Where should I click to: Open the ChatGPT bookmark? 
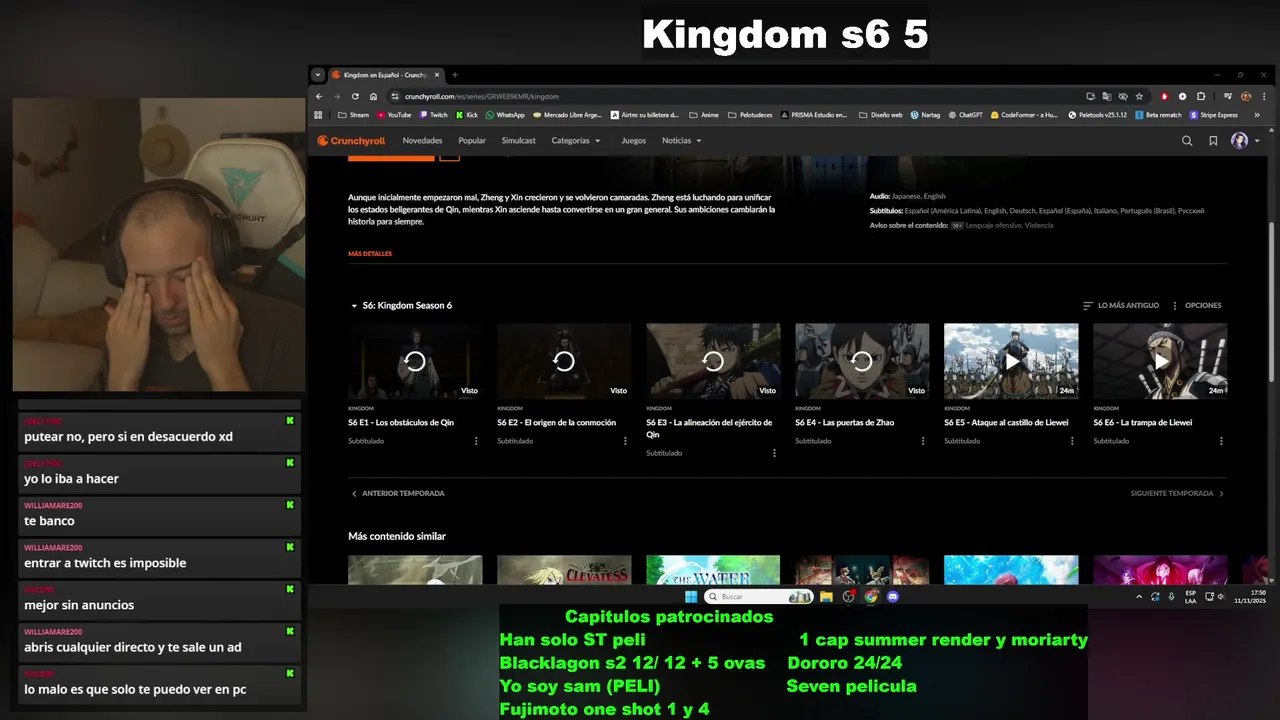tap(965, 115)
